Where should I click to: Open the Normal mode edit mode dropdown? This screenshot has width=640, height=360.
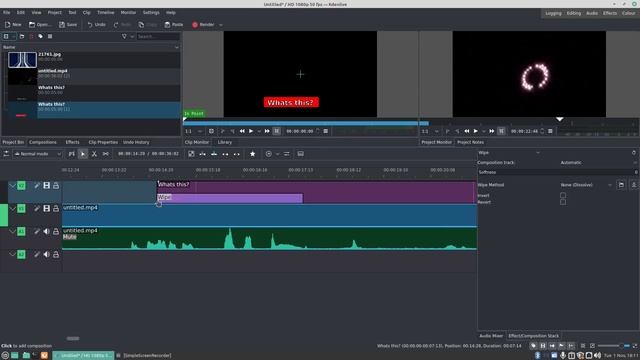point(38,154)
